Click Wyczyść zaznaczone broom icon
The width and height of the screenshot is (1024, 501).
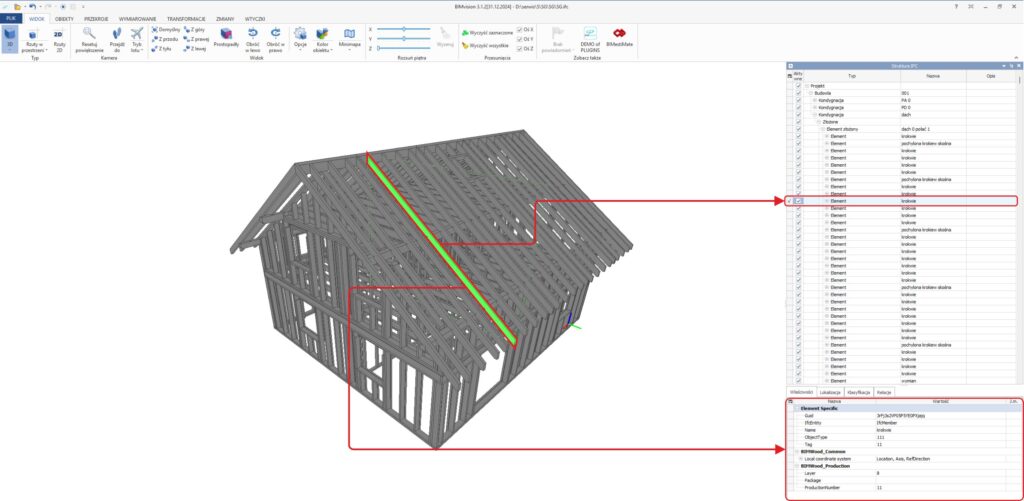point(465,33)
